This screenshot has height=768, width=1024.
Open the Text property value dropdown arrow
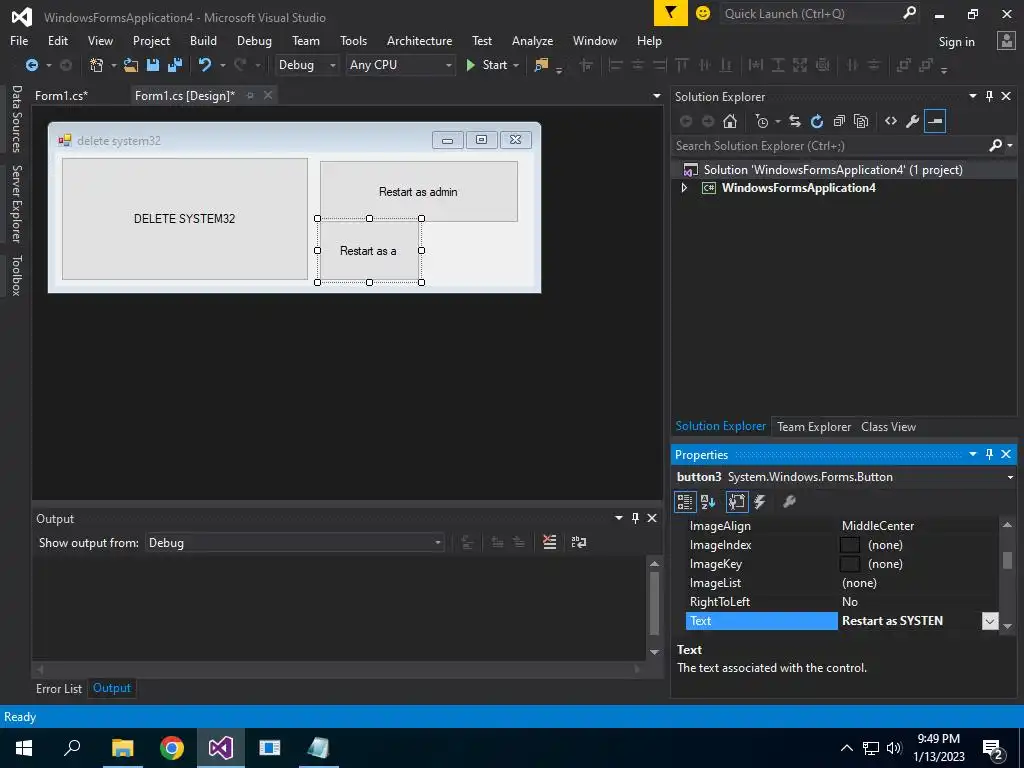coord(990,621)
